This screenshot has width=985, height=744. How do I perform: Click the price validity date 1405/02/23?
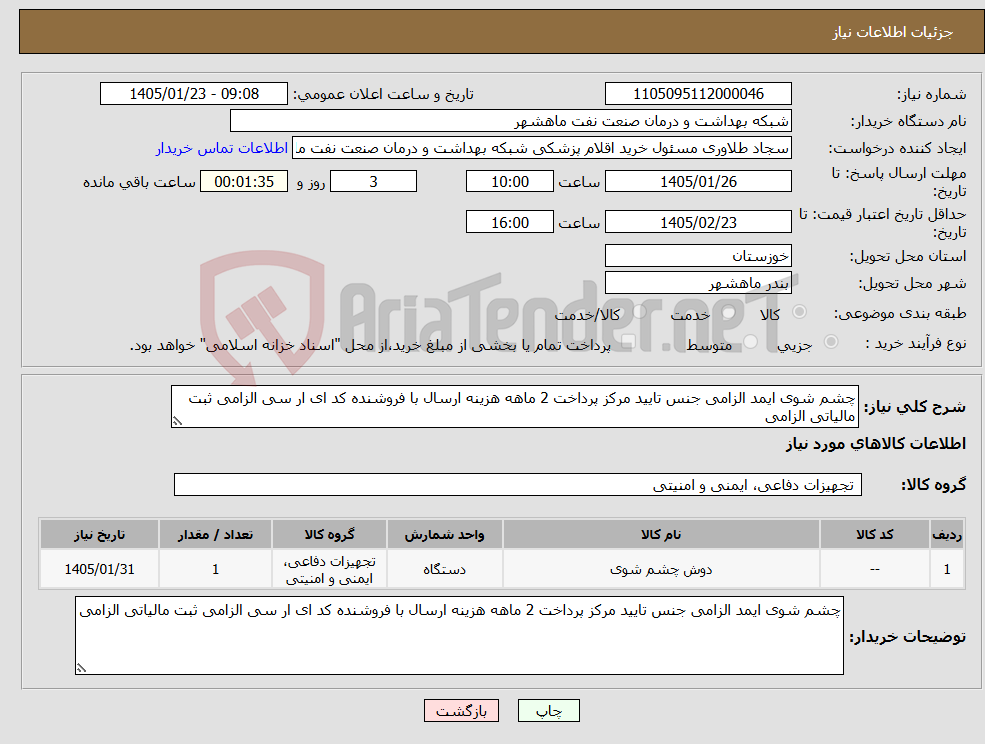click(x=698, y=222)
